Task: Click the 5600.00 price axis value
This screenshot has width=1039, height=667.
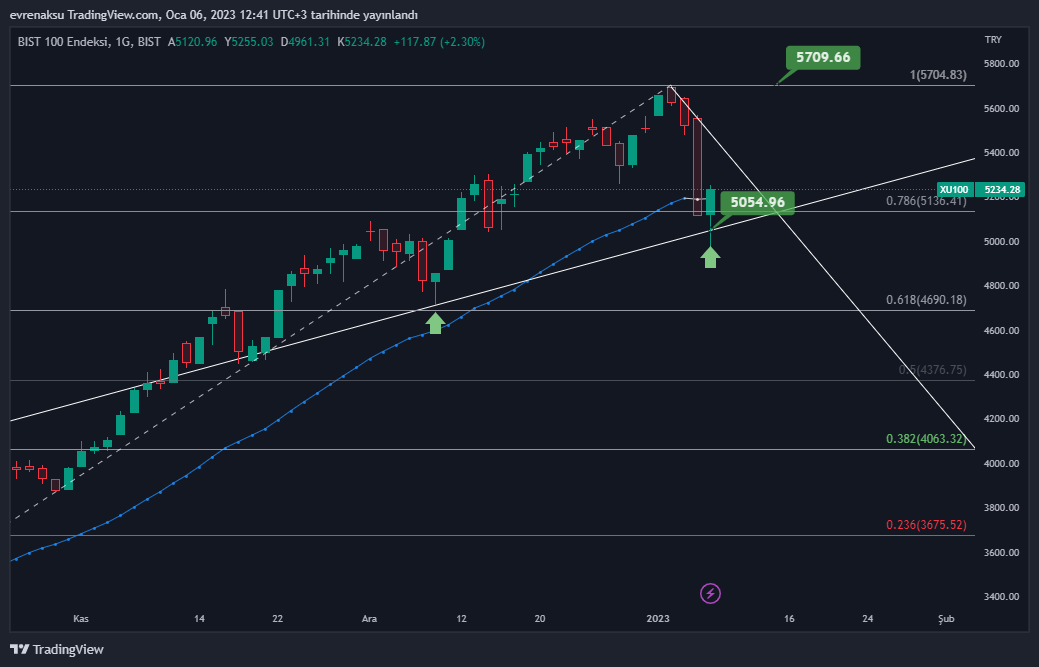Action: (x=1002, y=109)
